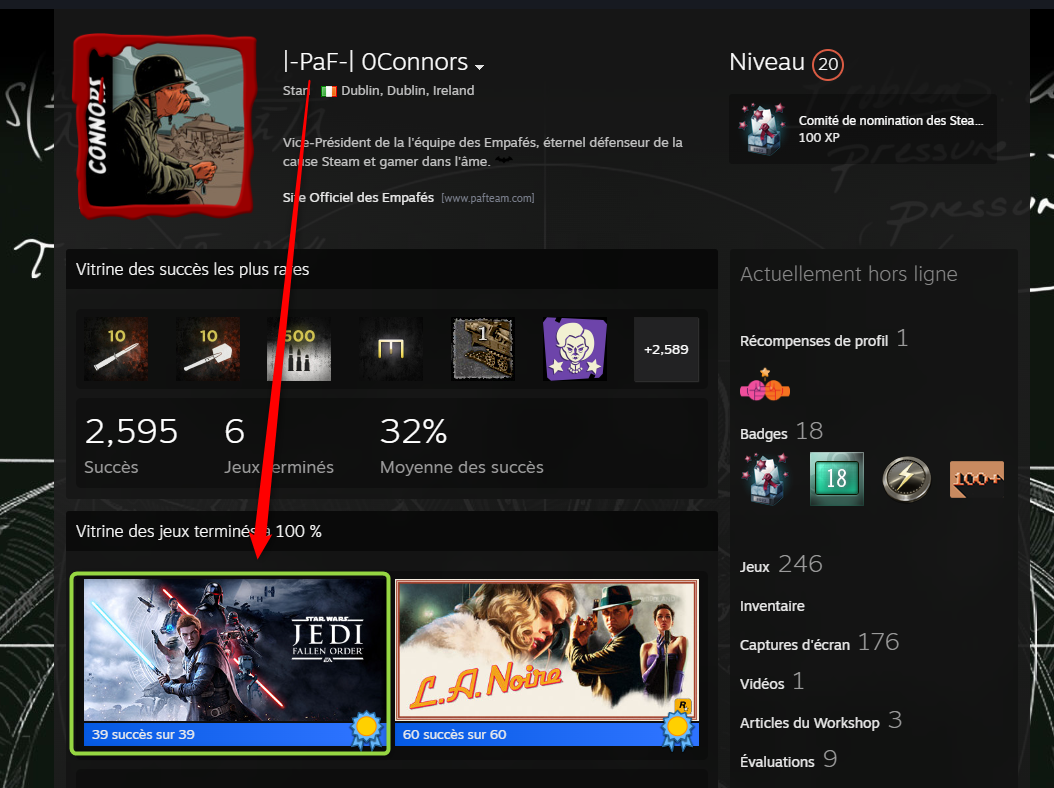Click the Ireland flag icon
This screenshot has width=1054, height=788.
(329, 91)
